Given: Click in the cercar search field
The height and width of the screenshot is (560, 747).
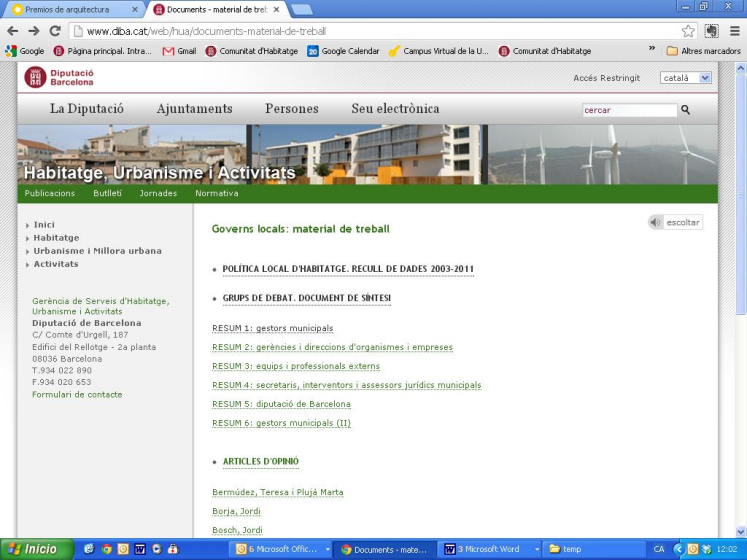Looking at the screenshot, I should point(629,110).
